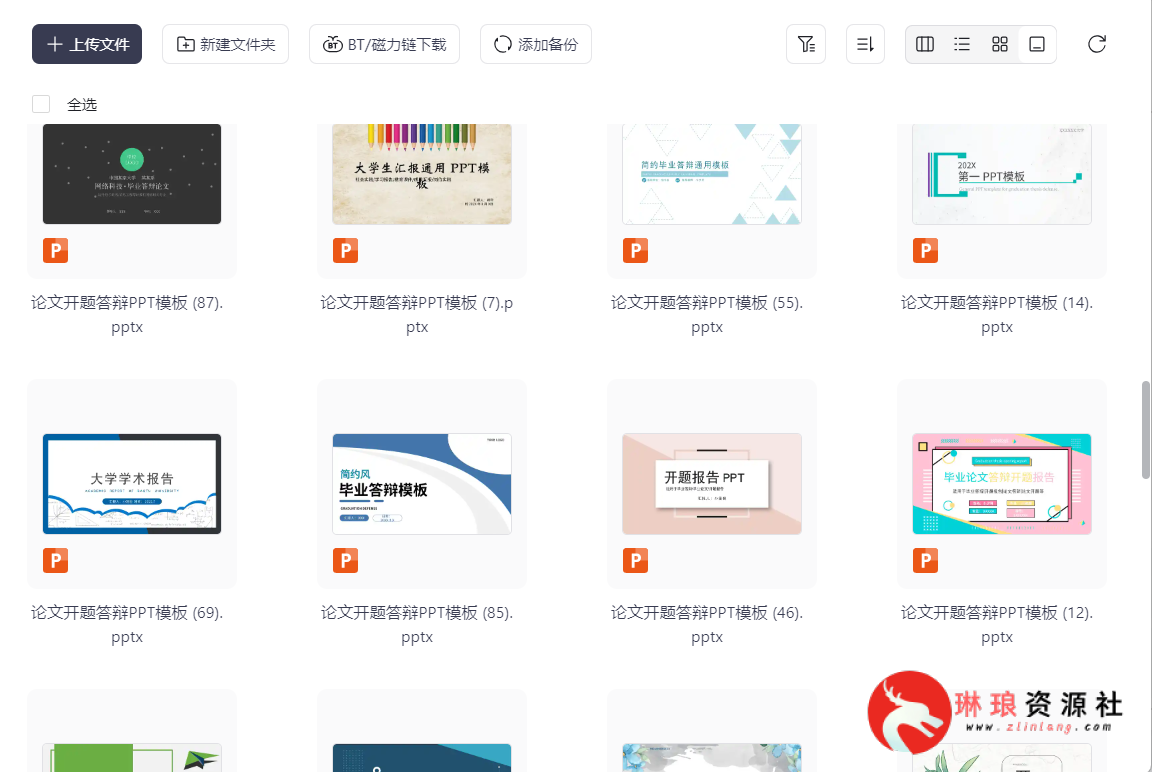The image size is (1152, 772).
Task: Select file name 论文开题答辩PPT模板 (46).pptx
Action: pyautogui.click(x=707, y=624)
